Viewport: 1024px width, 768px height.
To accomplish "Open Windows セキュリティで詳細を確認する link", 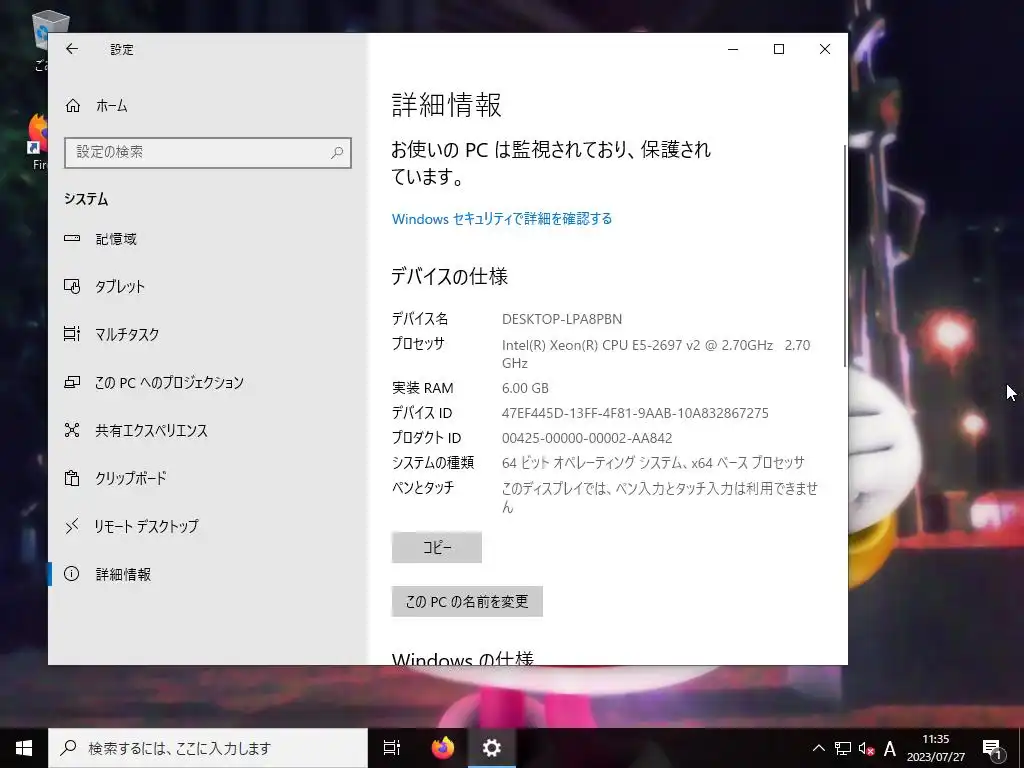I will (502, 219).
